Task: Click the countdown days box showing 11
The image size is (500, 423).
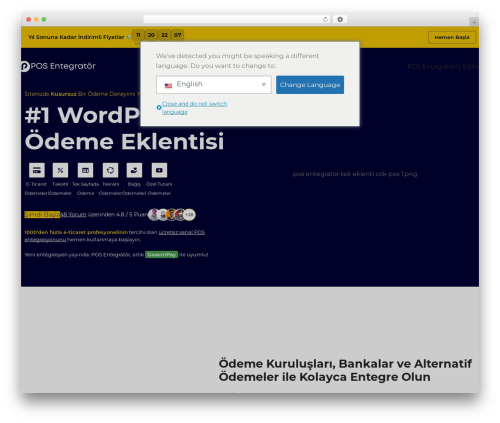Action: coord(138,35)
